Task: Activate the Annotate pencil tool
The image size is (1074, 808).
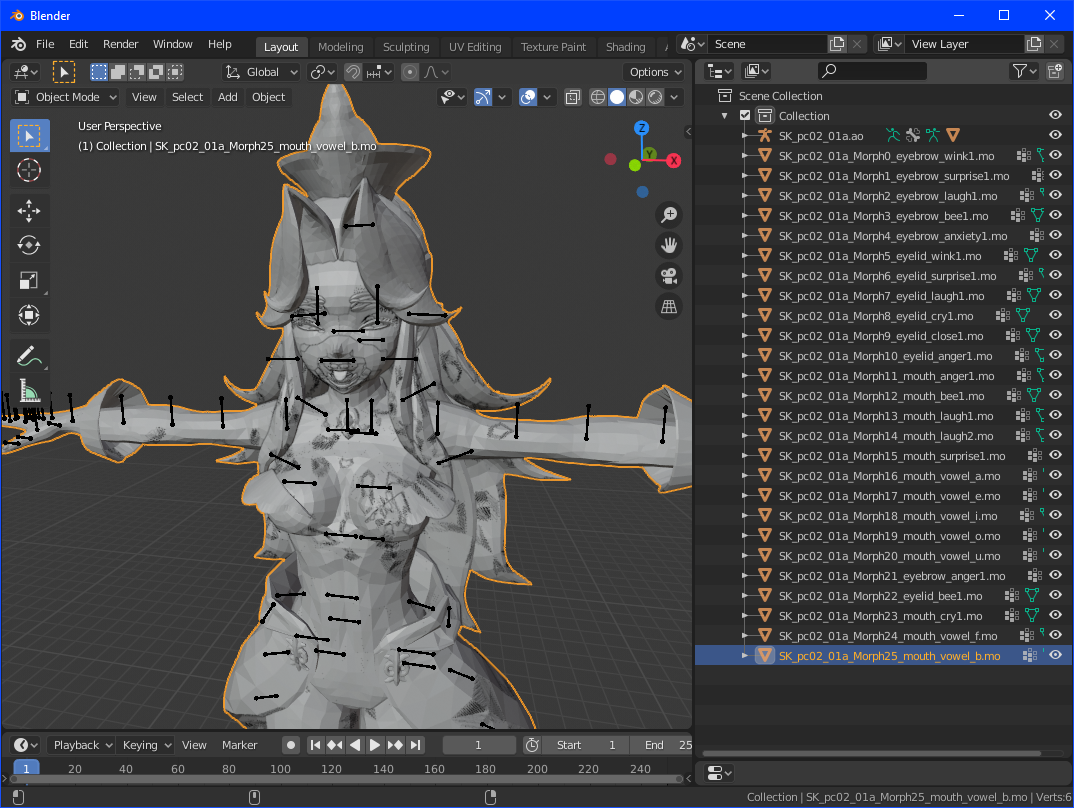Action: tap(29, 355)
